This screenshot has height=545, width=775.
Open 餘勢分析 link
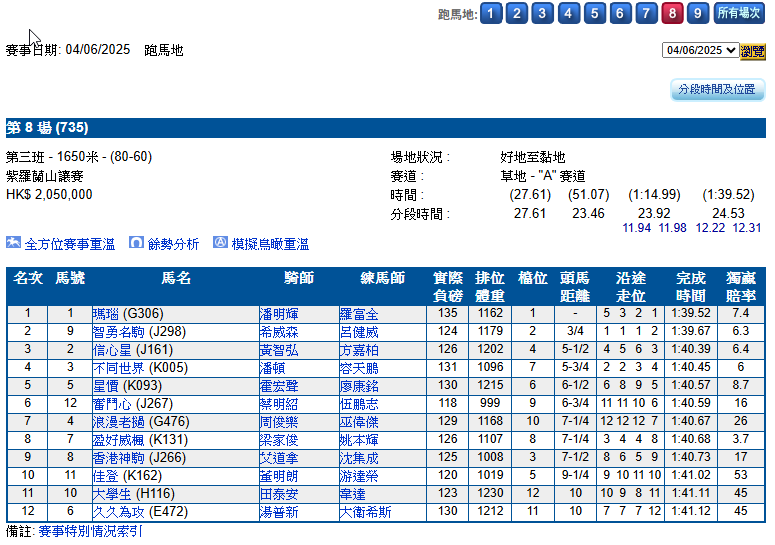click(x=173, y=244)
